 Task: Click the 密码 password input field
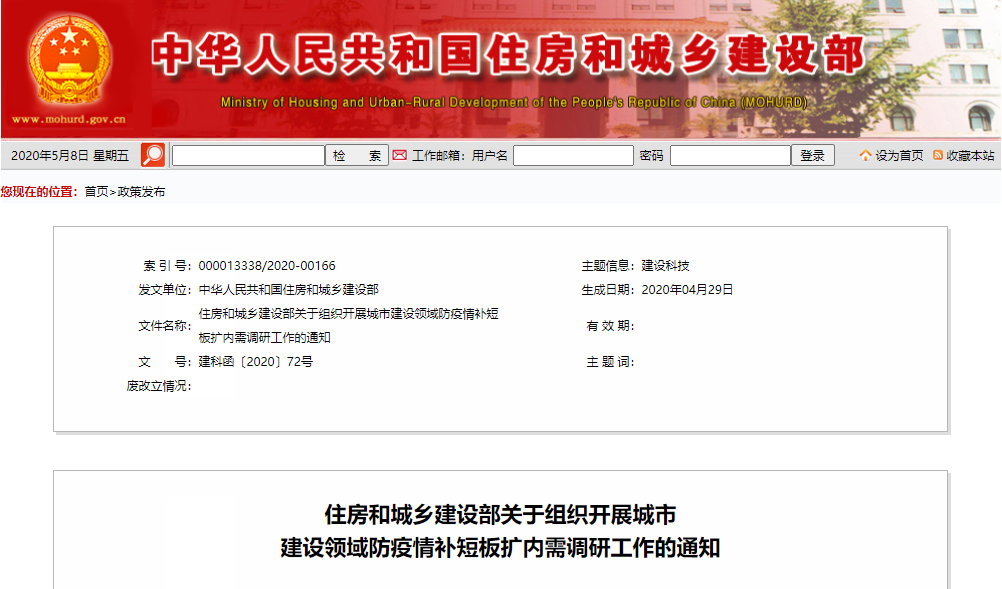730,155
